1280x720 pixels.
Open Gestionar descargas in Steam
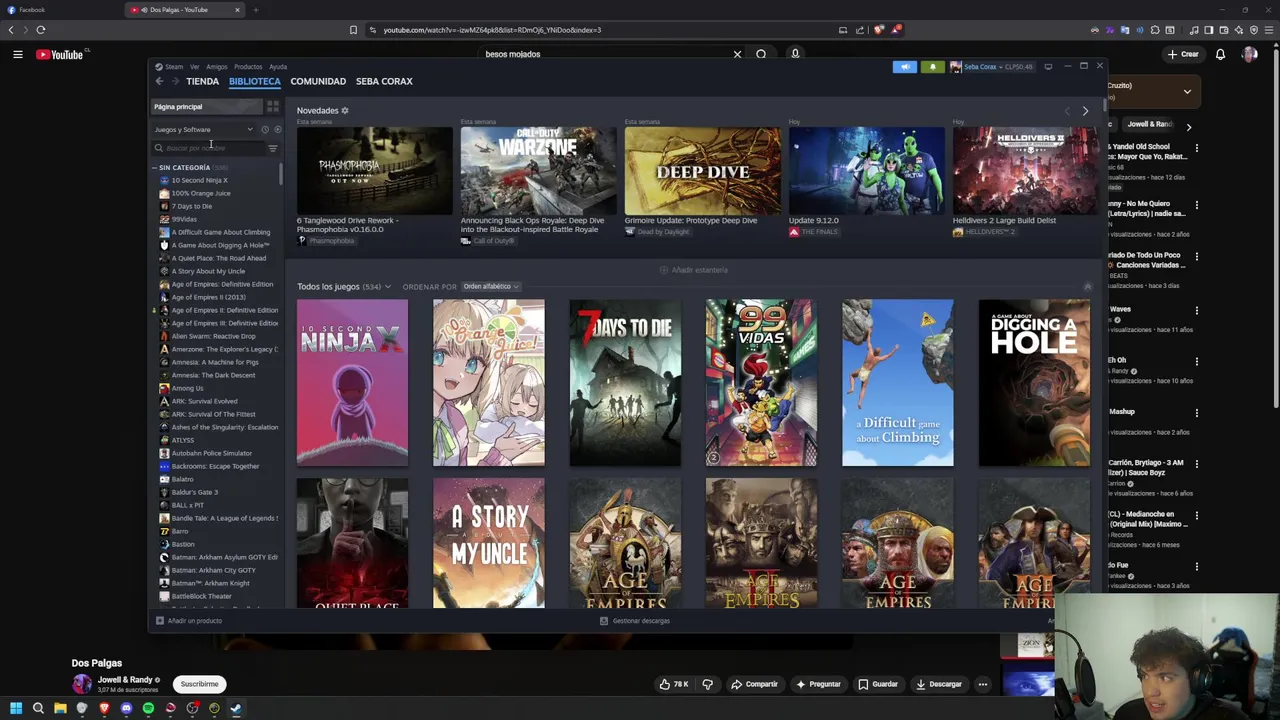click(x=635, y=621)
